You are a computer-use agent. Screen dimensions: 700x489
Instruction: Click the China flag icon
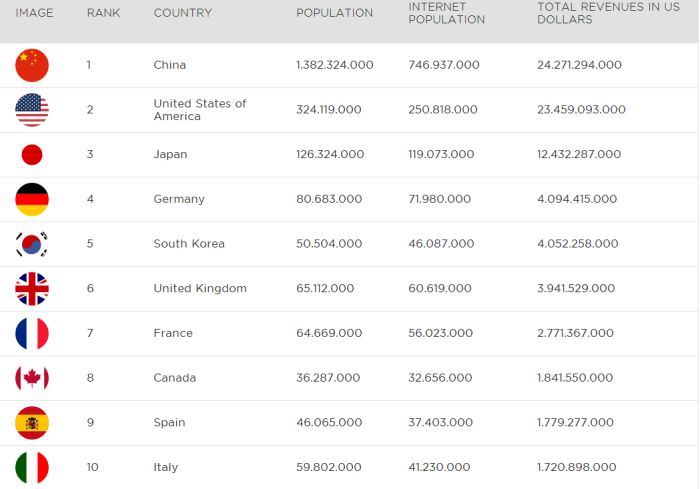(32, 65)
